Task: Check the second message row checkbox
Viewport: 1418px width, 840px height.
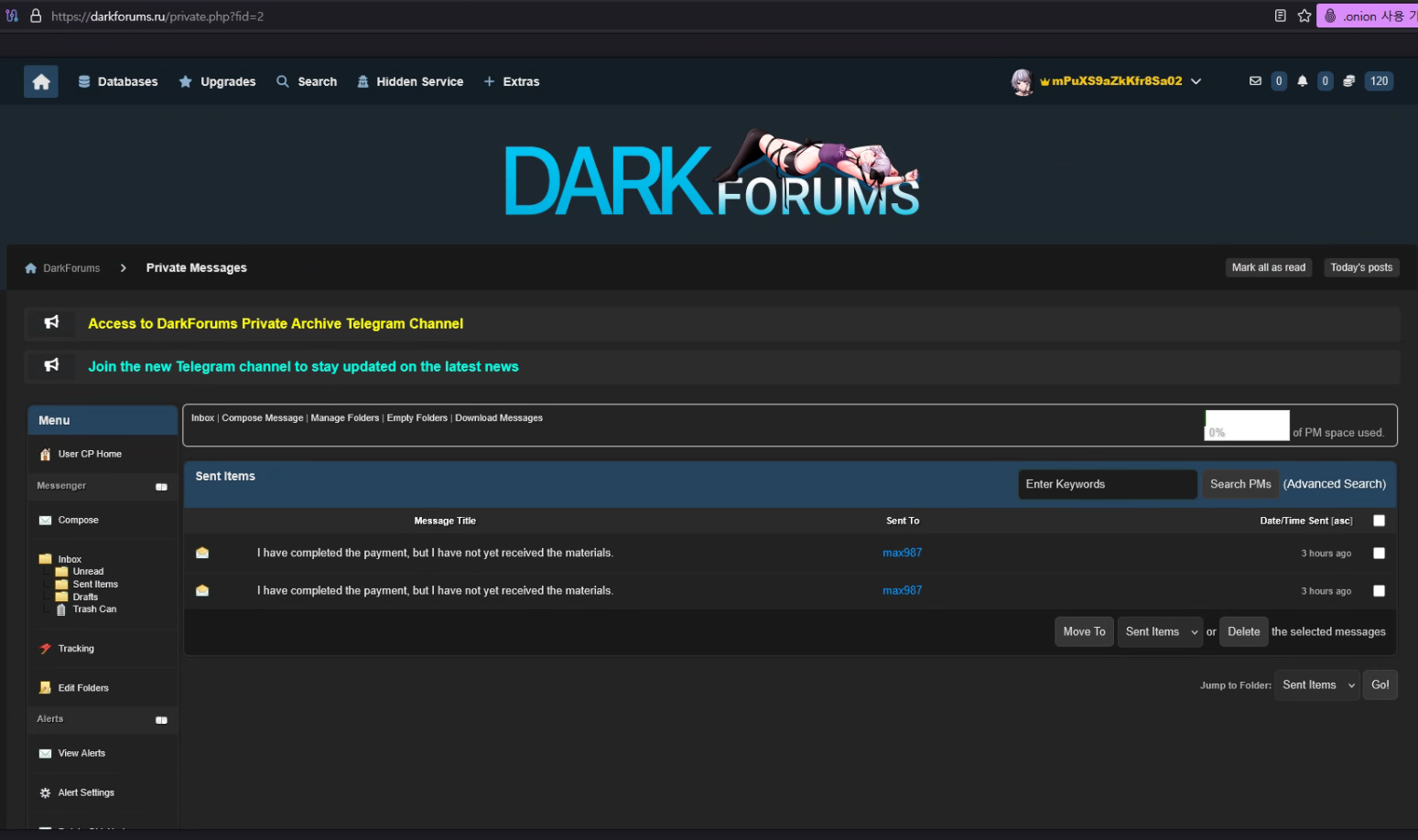Action: [x=1379, y=590]
